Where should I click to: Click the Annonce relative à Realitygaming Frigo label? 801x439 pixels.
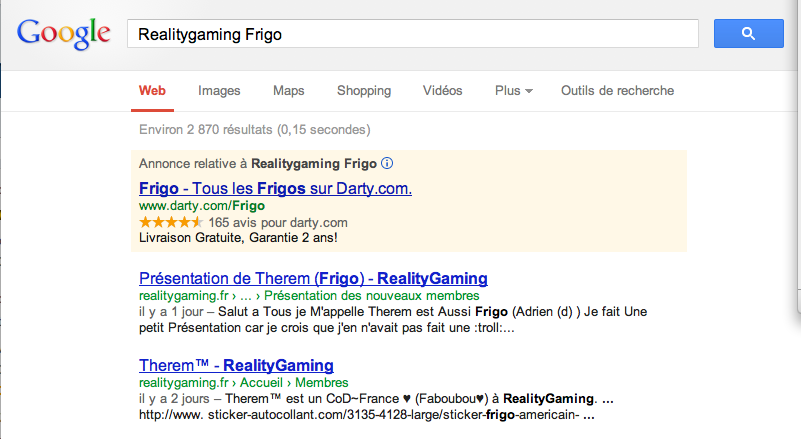click(x=258, y=164)
